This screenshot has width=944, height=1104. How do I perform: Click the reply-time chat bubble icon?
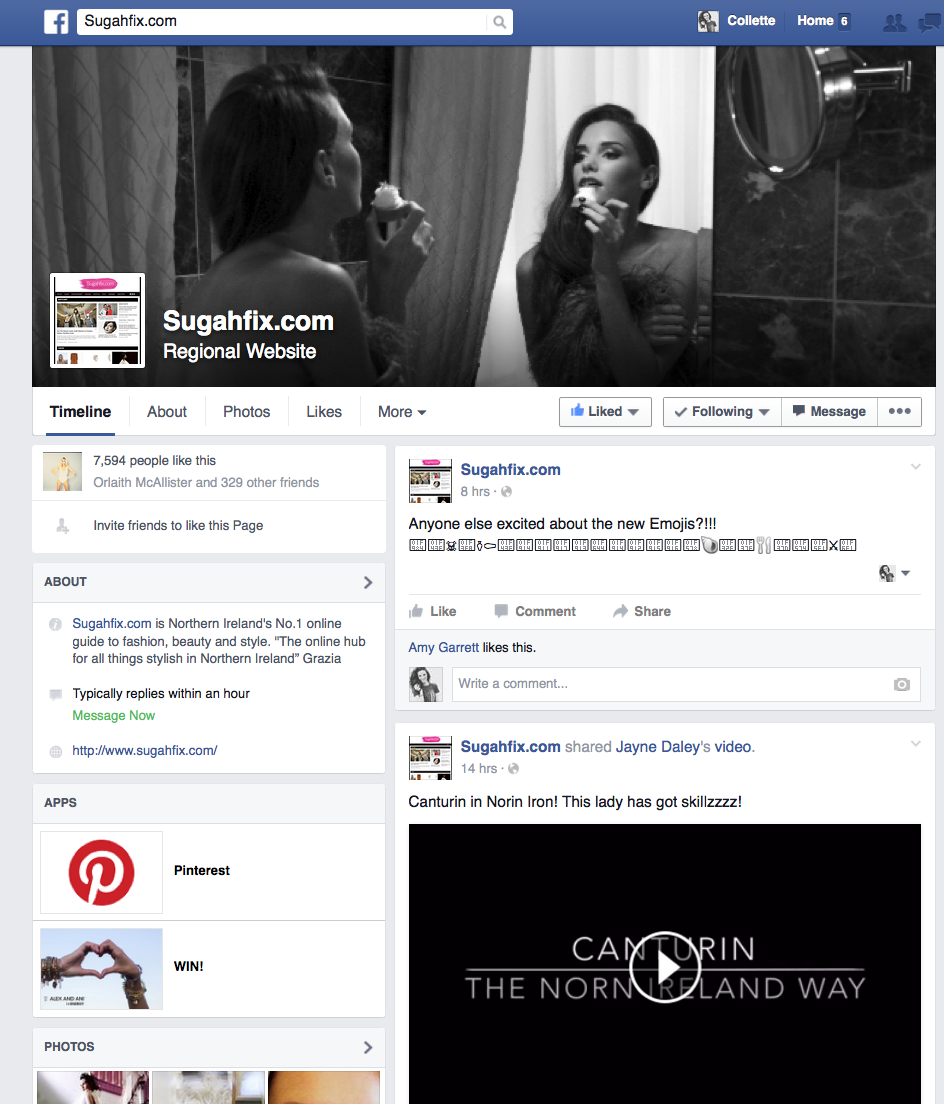56,695
